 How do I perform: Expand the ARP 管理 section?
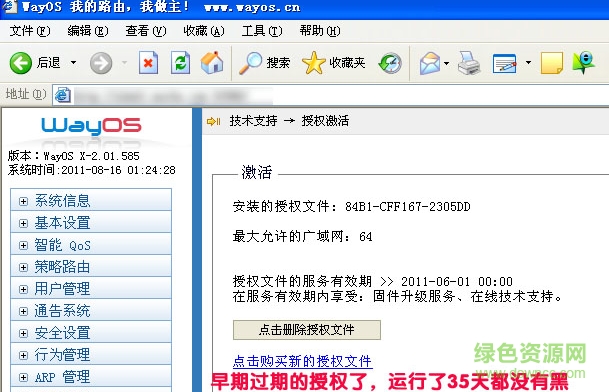point(23,377)
